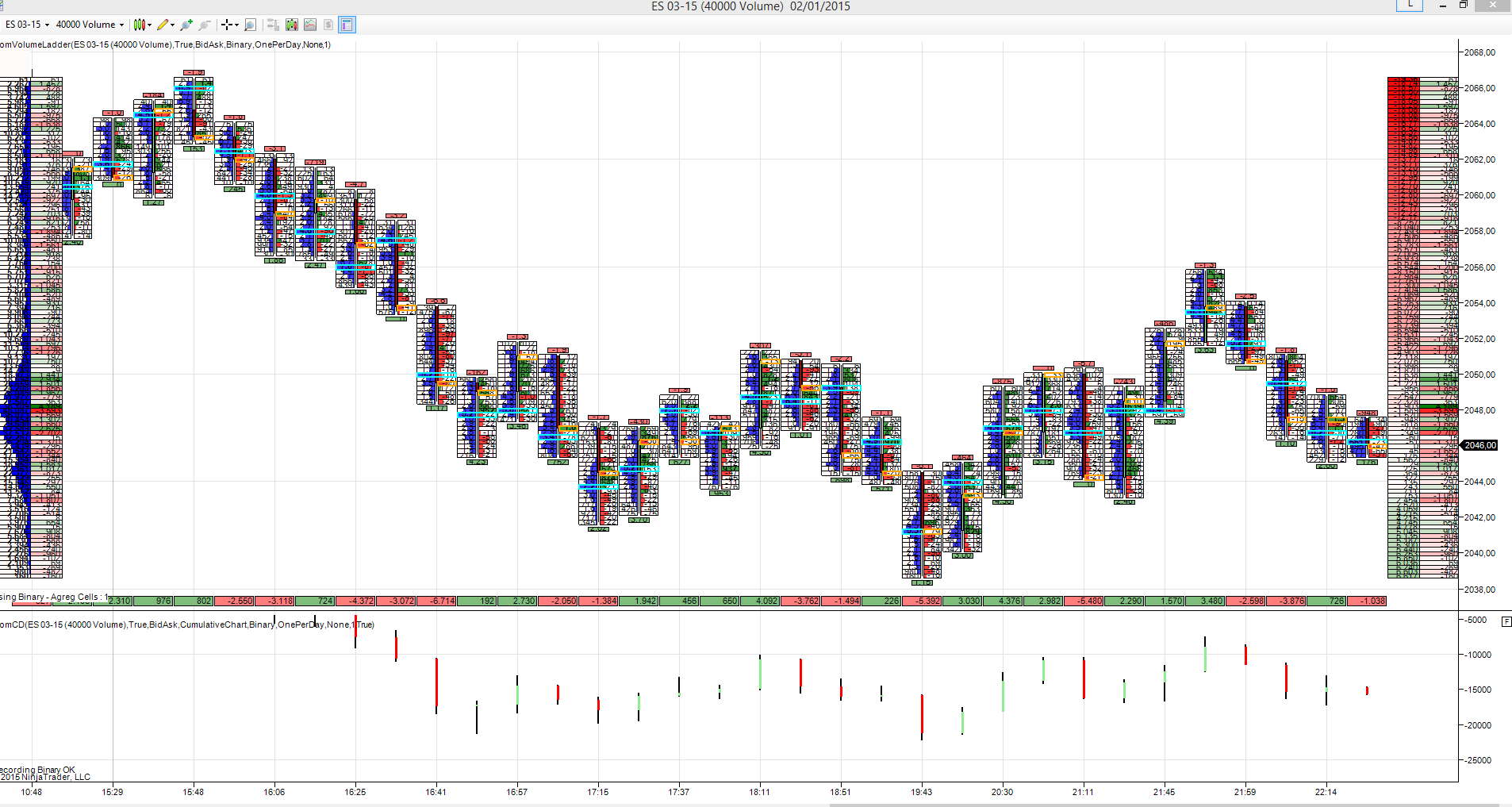Viewport: 1512px width, 807px height.
Task: Click the 3.480 delta cell
Action: pyautogui.click(x=1205, y=601)
